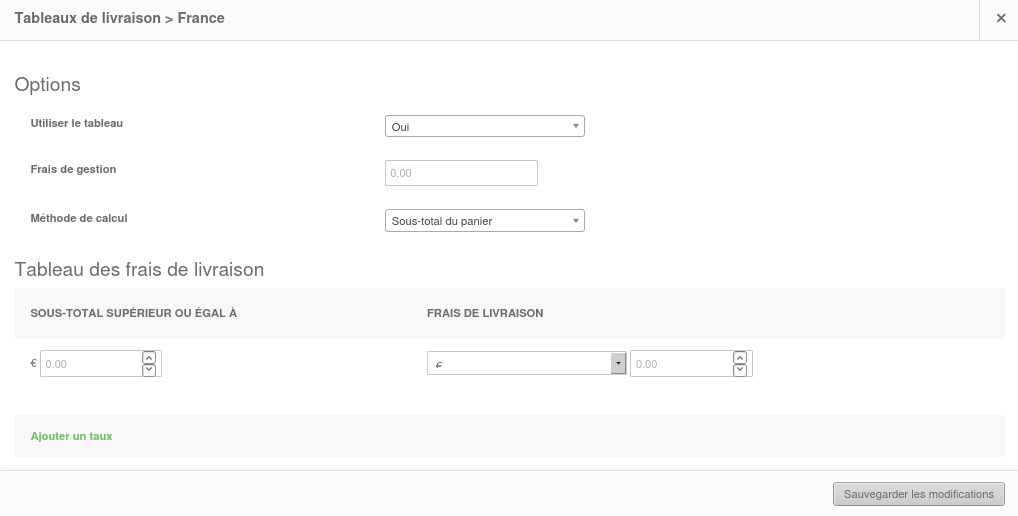This screenshot has height=516, width=1018.
Task: Open the frais de livraison currency dropdown
Action: (x=527, y=363)
